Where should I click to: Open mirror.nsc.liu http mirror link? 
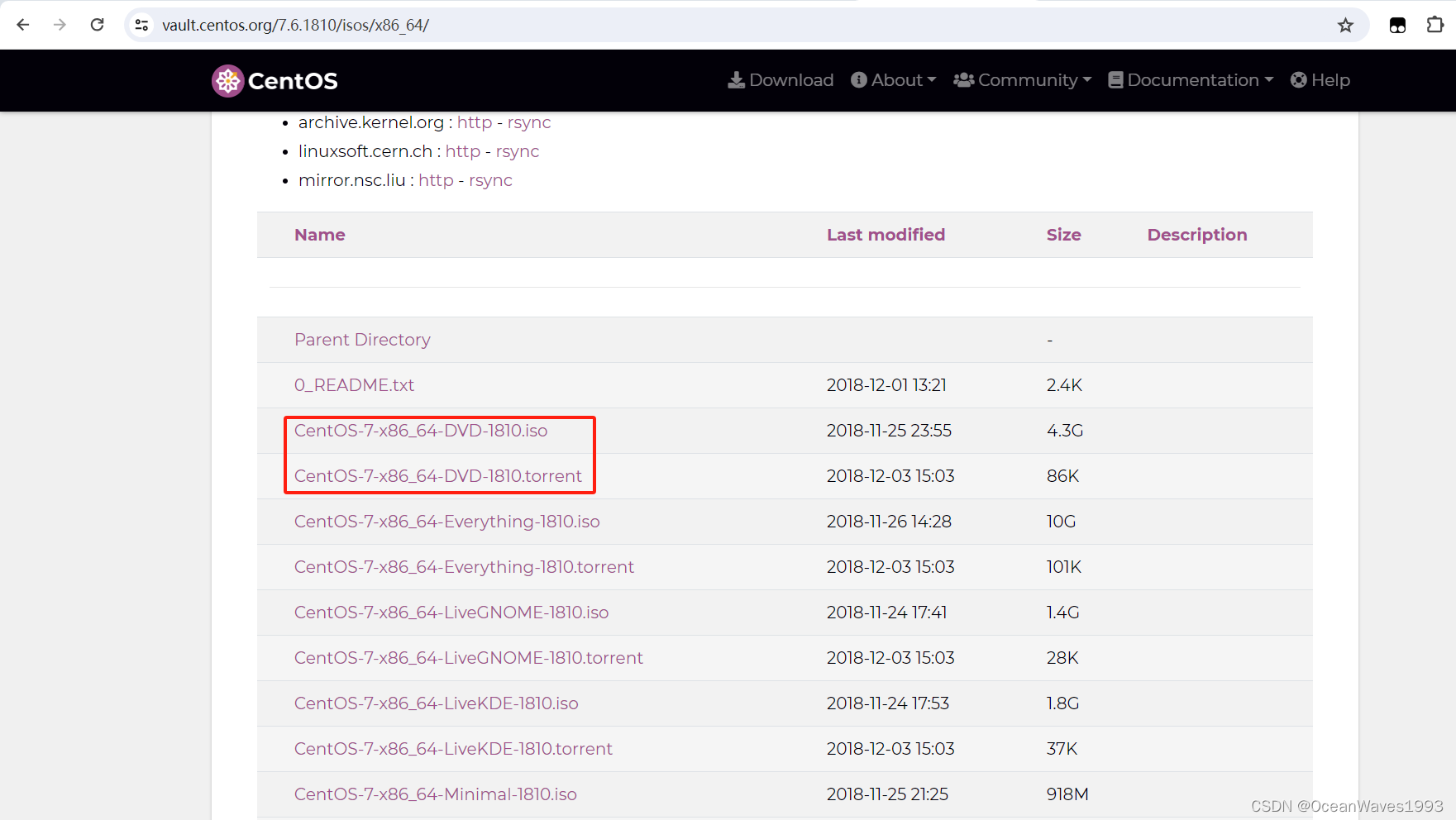[436, 180]
